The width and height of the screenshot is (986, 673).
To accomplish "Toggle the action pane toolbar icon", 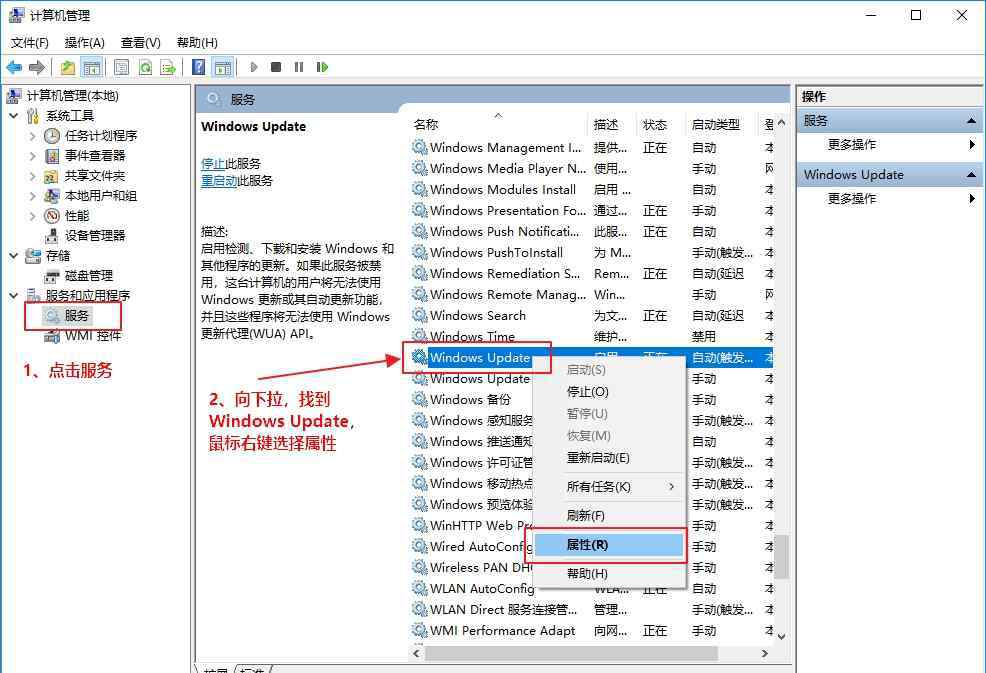I will (223, 67).
